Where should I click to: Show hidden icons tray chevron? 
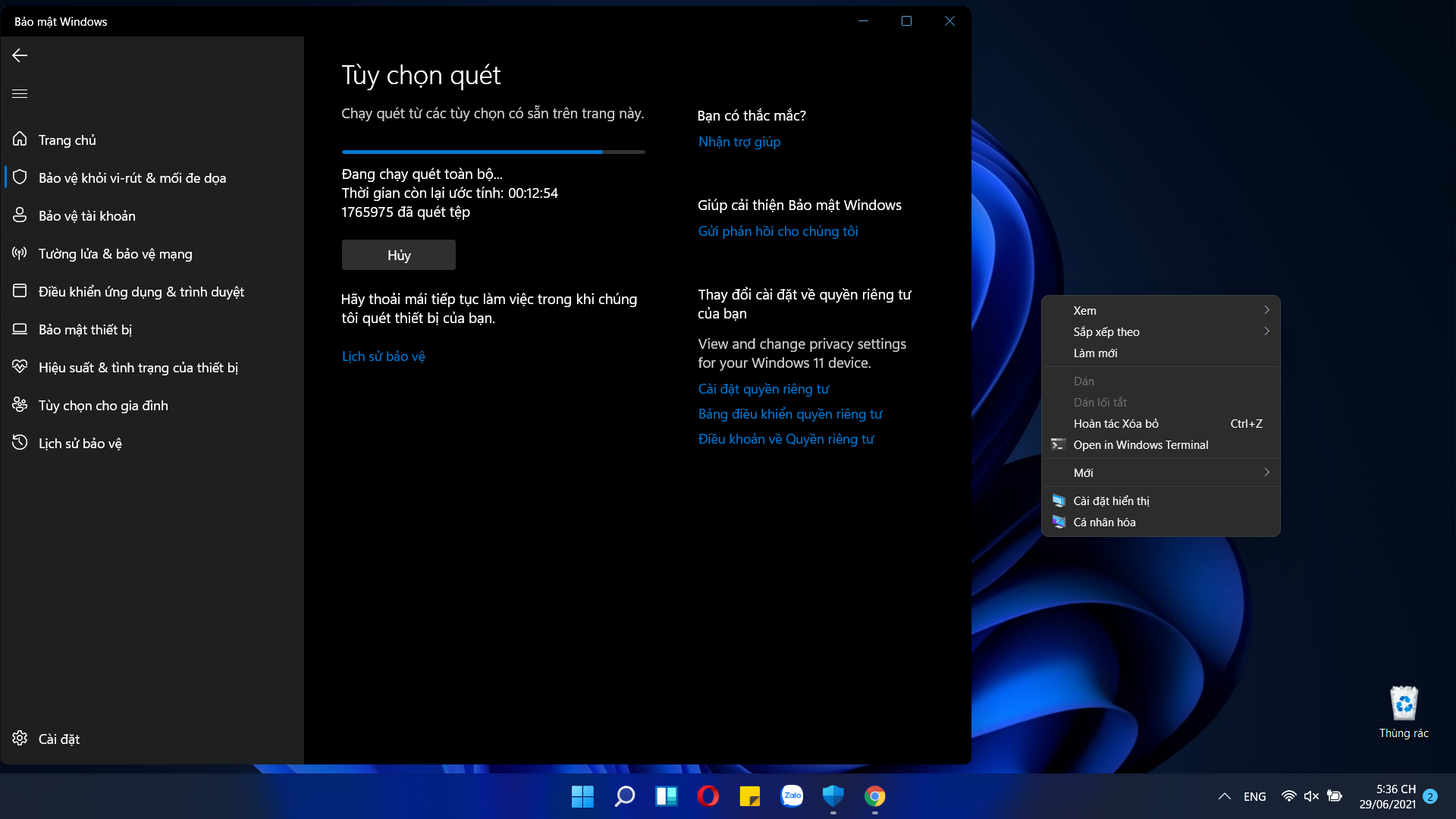(1224, 796)
